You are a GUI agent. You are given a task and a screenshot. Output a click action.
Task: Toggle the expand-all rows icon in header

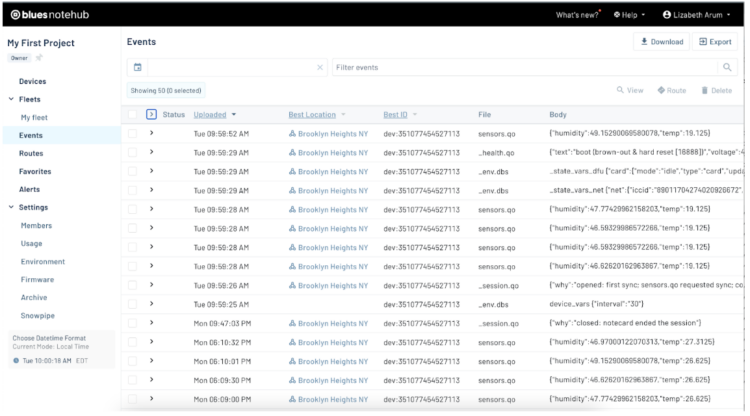[x=151, y=114]
